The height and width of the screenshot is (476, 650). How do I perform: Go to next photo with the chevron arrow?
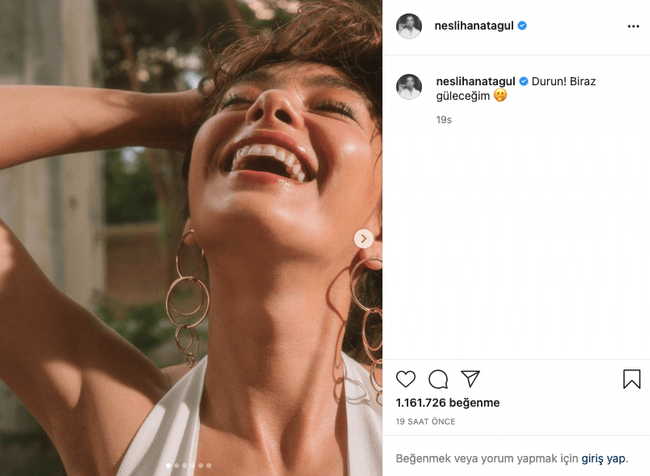pos(364,238)
